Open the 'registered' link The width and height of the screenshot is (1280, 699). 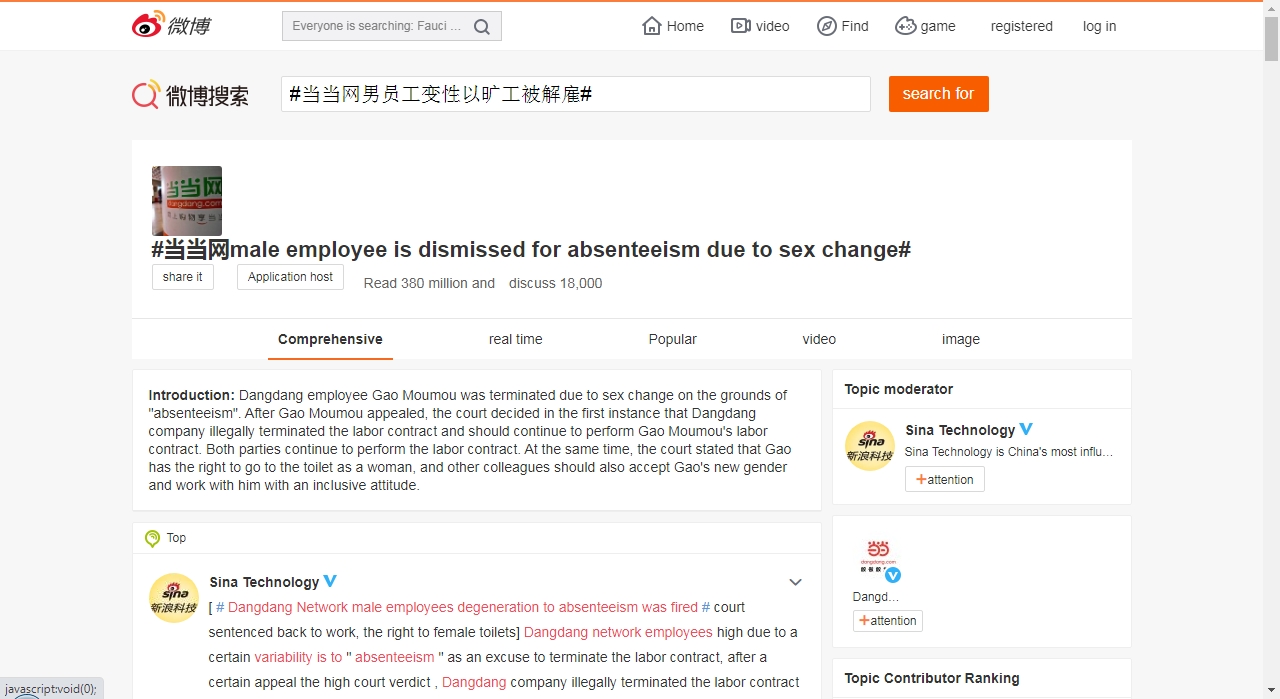tap(1022, 26)
